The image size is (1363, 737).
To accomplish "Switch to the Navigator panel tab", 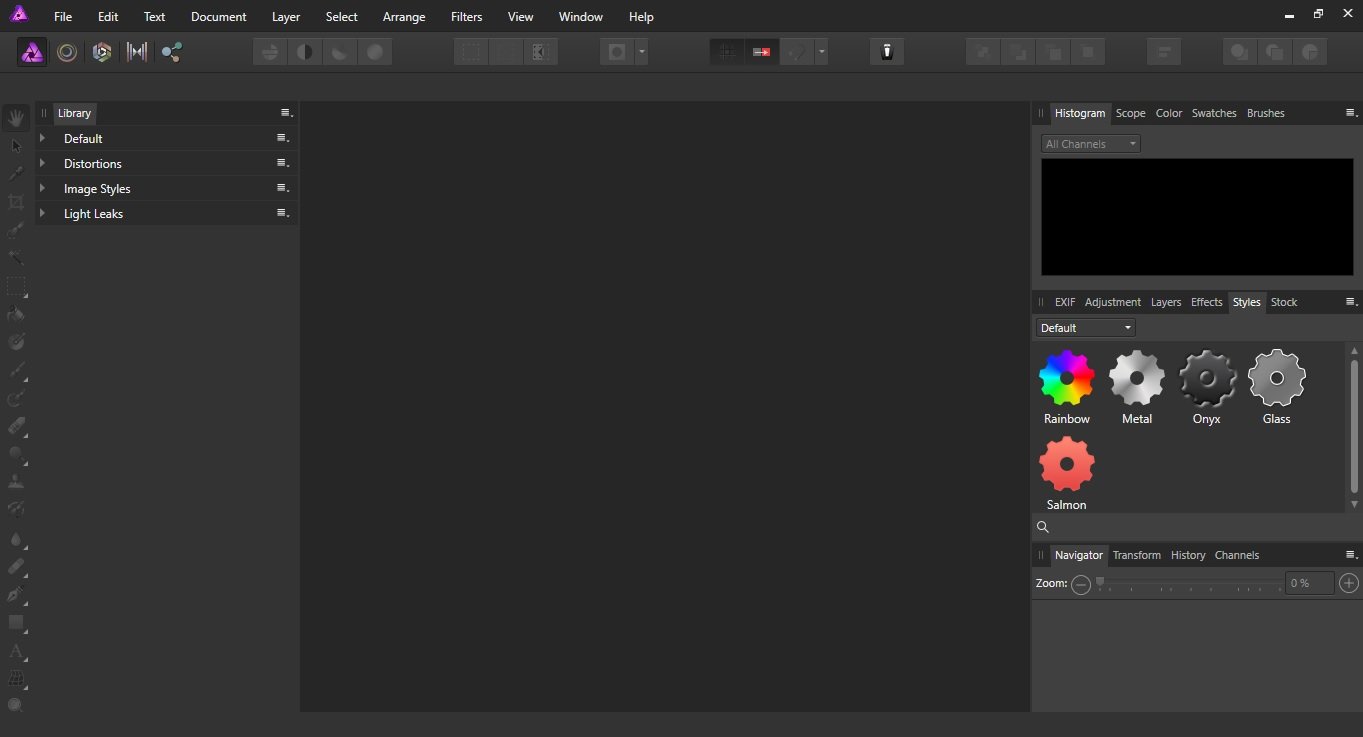I will click(1078, 555).
